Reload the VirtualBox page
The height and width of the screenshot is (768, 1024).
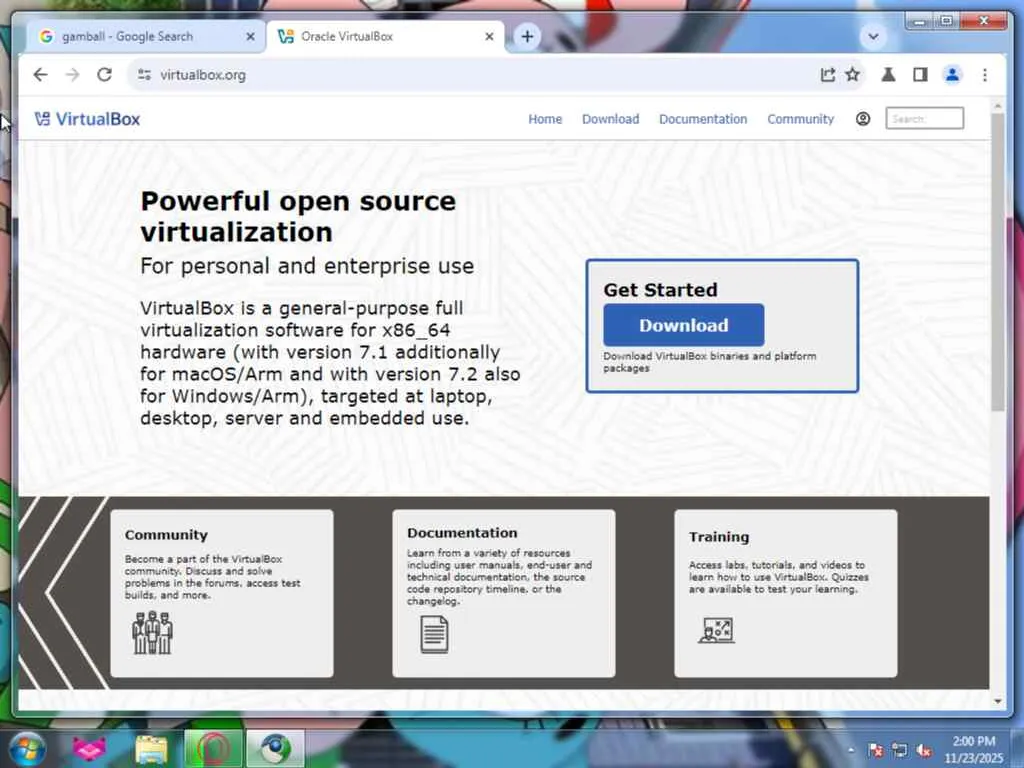pyautogui.click(x=104, y=75)
